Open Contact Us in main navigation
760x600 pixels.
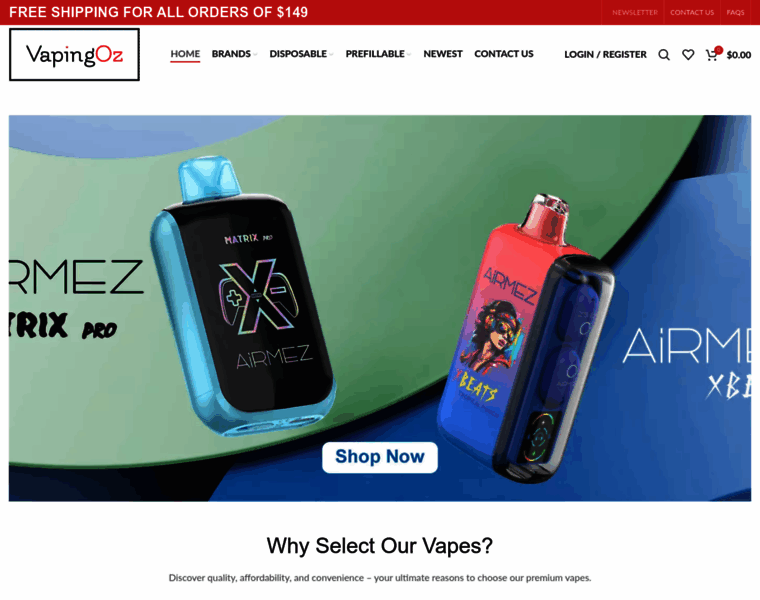coord(504,54)
